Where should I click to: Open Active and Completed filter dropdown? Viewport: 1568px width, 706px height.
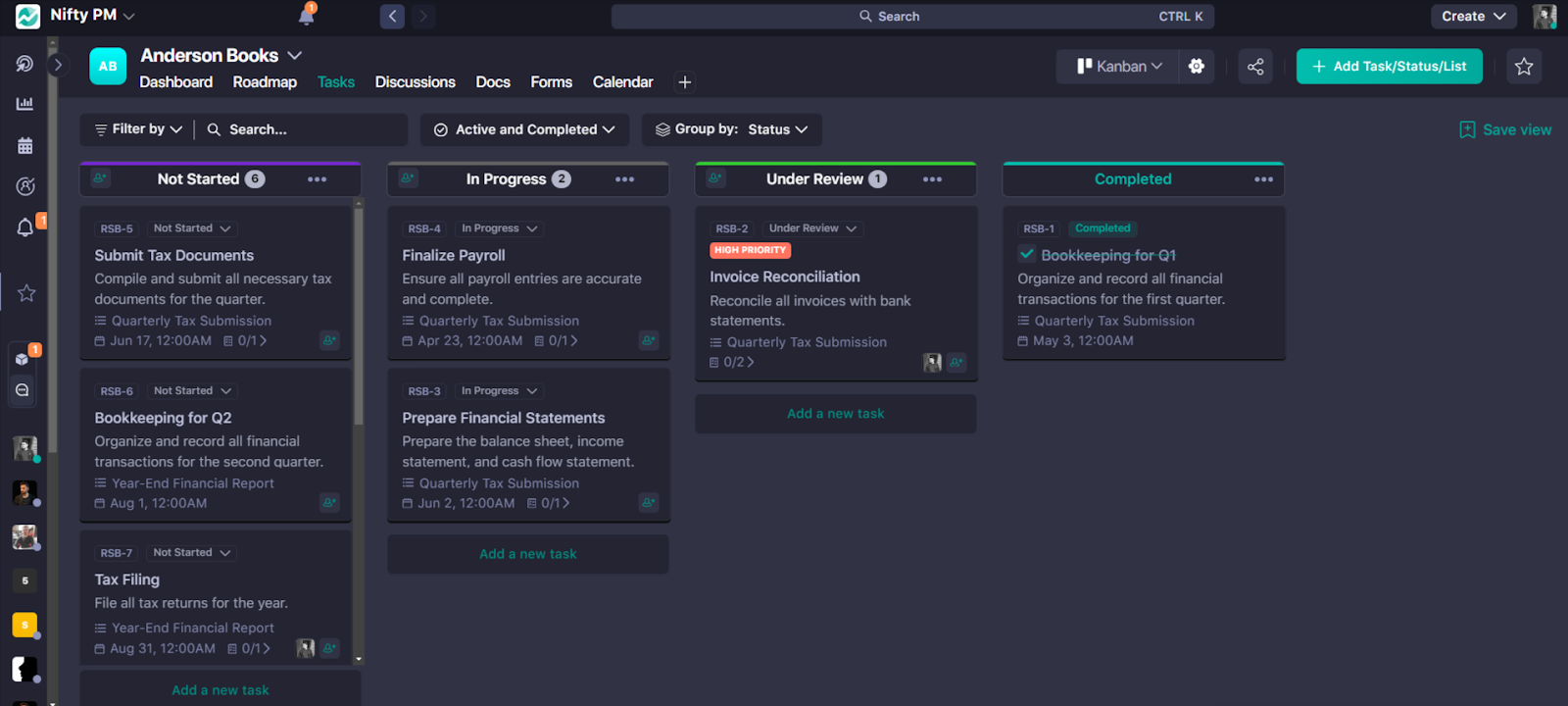tap(524, 129)
